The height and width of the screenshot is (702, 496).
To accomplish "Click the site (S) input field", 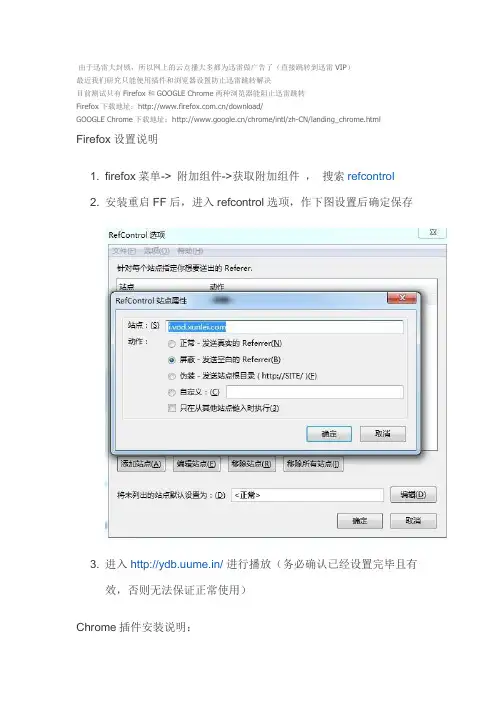I will 285,327.
